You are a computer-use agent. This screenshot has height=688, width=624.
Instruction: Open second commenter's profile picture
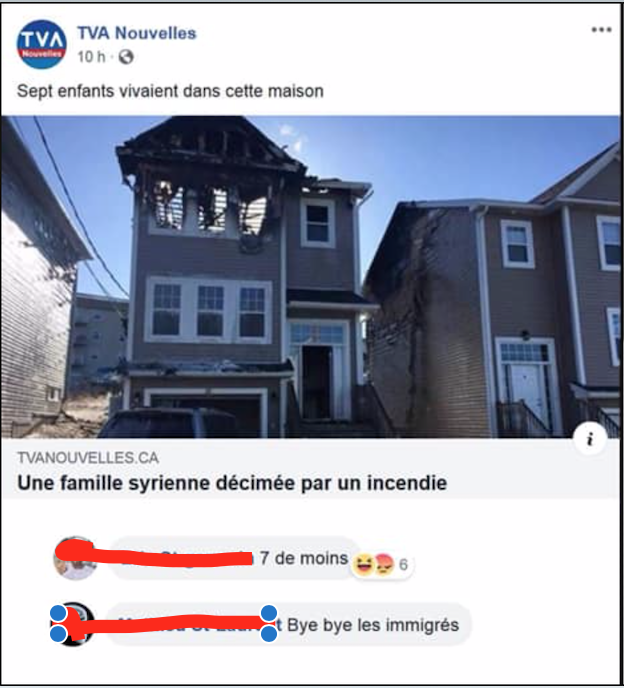73,624
